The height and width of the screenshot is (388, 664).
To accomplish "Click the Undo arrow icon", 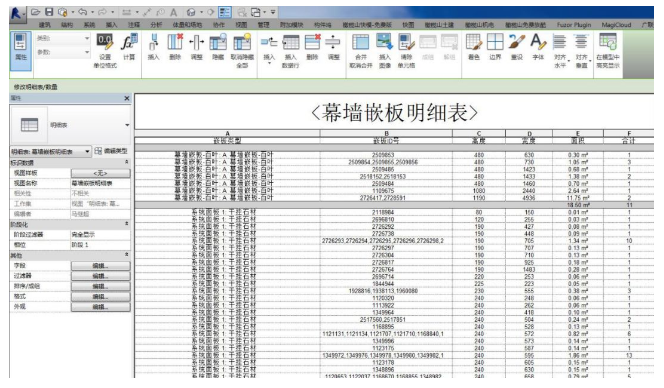I will (83, 12).
